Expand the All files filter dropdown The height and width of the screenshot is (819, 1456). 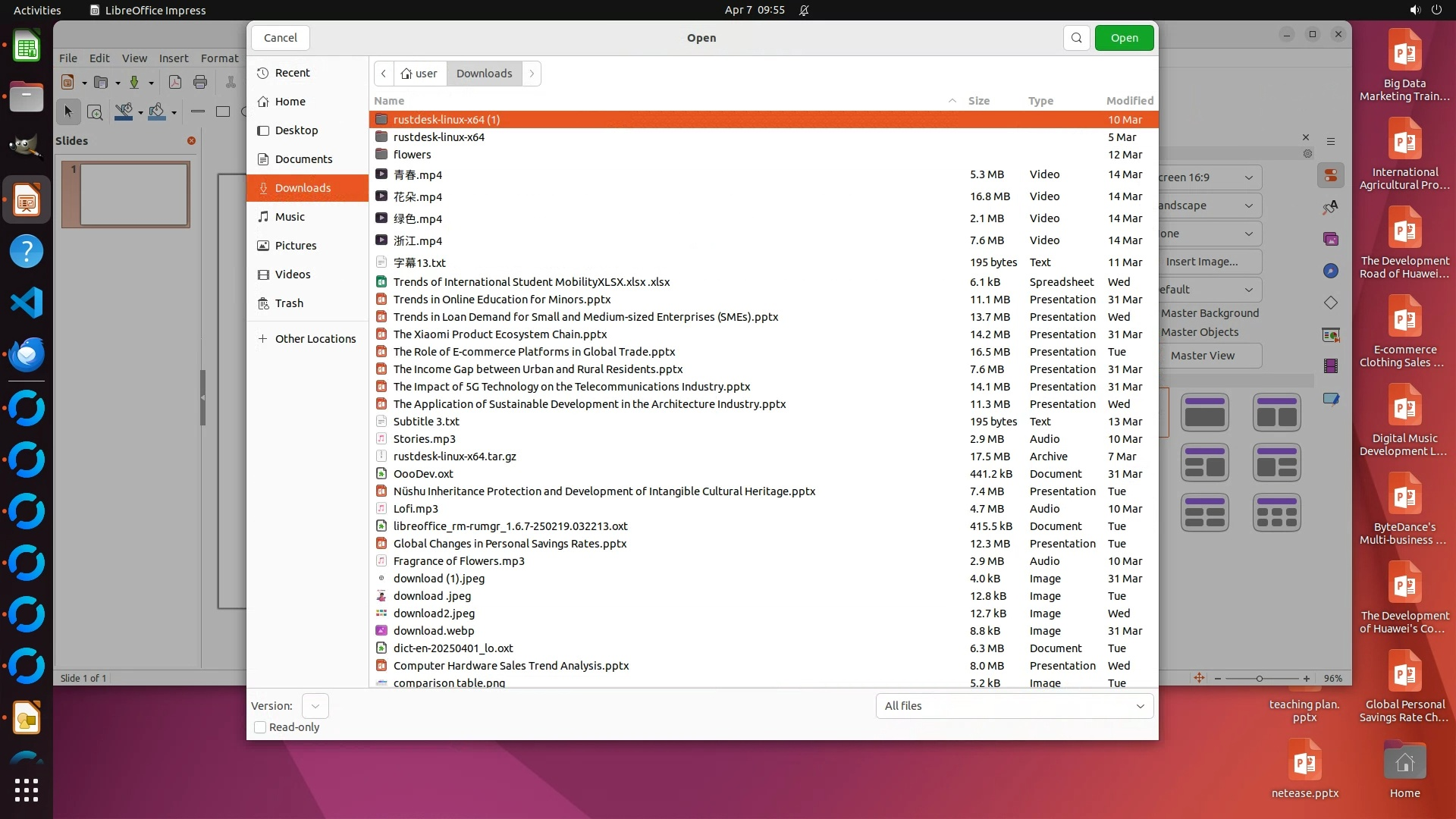click(x=1014, y=706)
